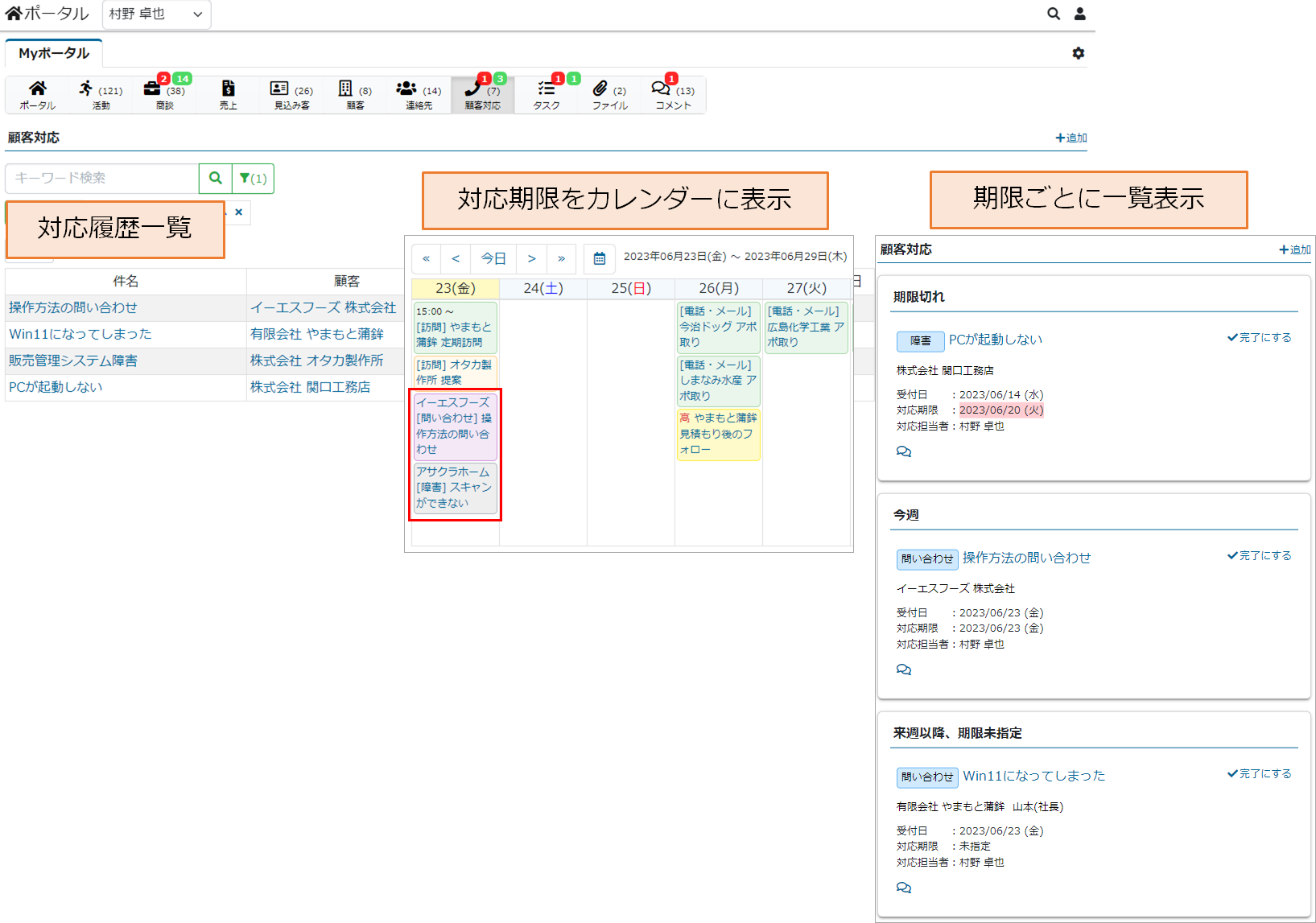Mark Win11になってしまった card as 完了にする

tap(1259, 774)
